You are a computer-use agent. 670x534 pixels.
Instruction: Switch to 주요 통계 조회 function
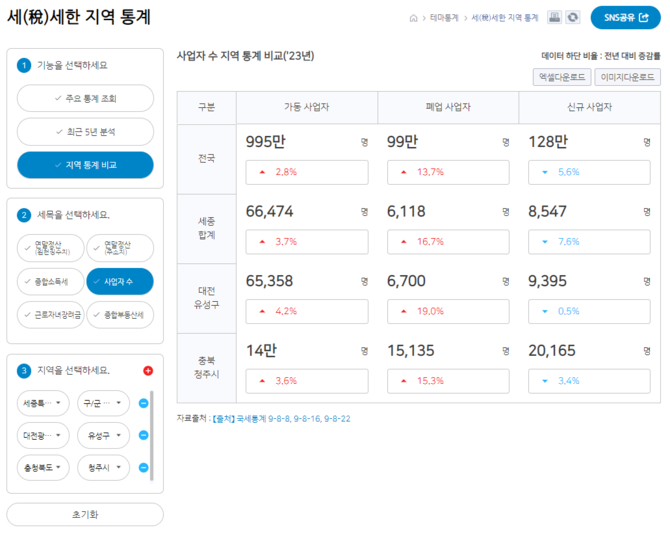pos(85,98)
